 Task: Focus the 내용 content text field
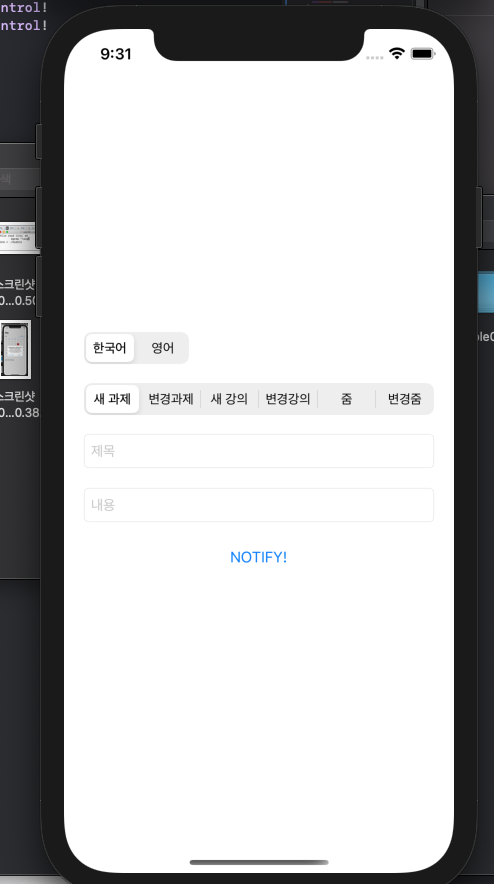tap(259, 505)
